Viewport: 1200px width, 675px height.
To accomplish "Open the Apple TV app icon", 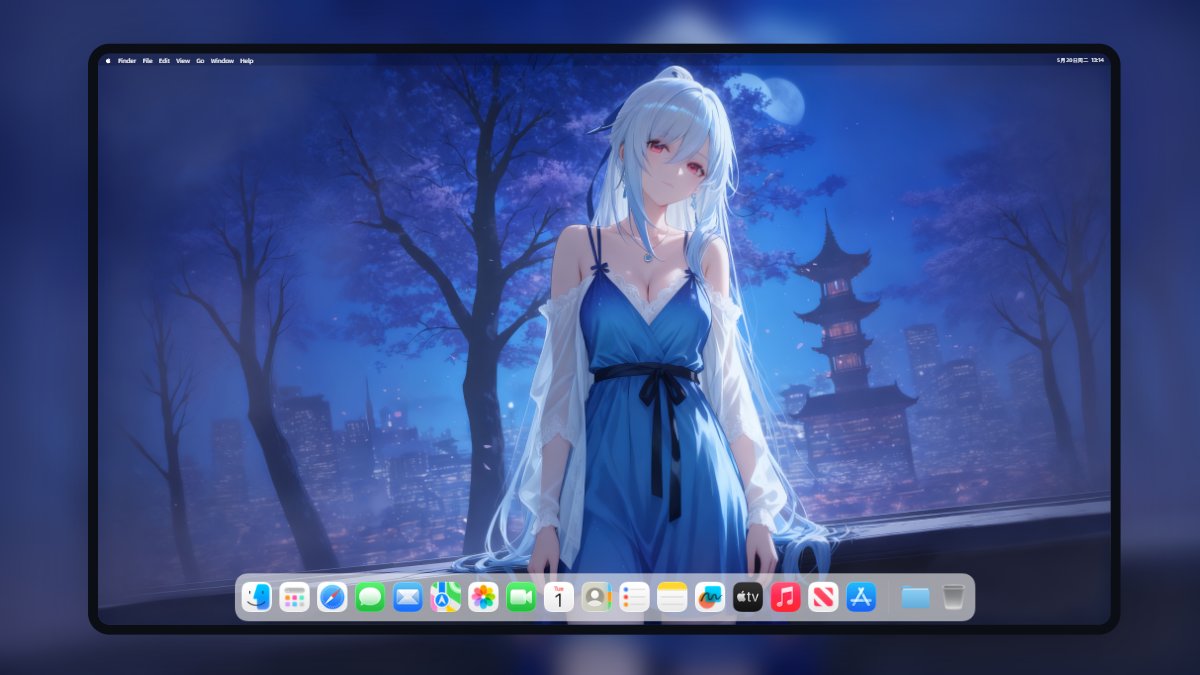I will click(748, 597).
